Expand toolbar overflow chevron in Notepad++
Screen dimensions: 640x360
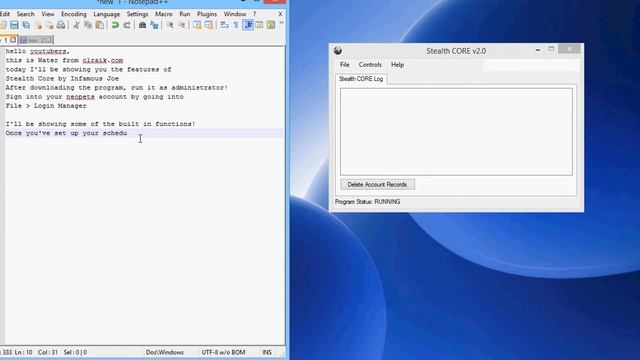click(281, 24)
